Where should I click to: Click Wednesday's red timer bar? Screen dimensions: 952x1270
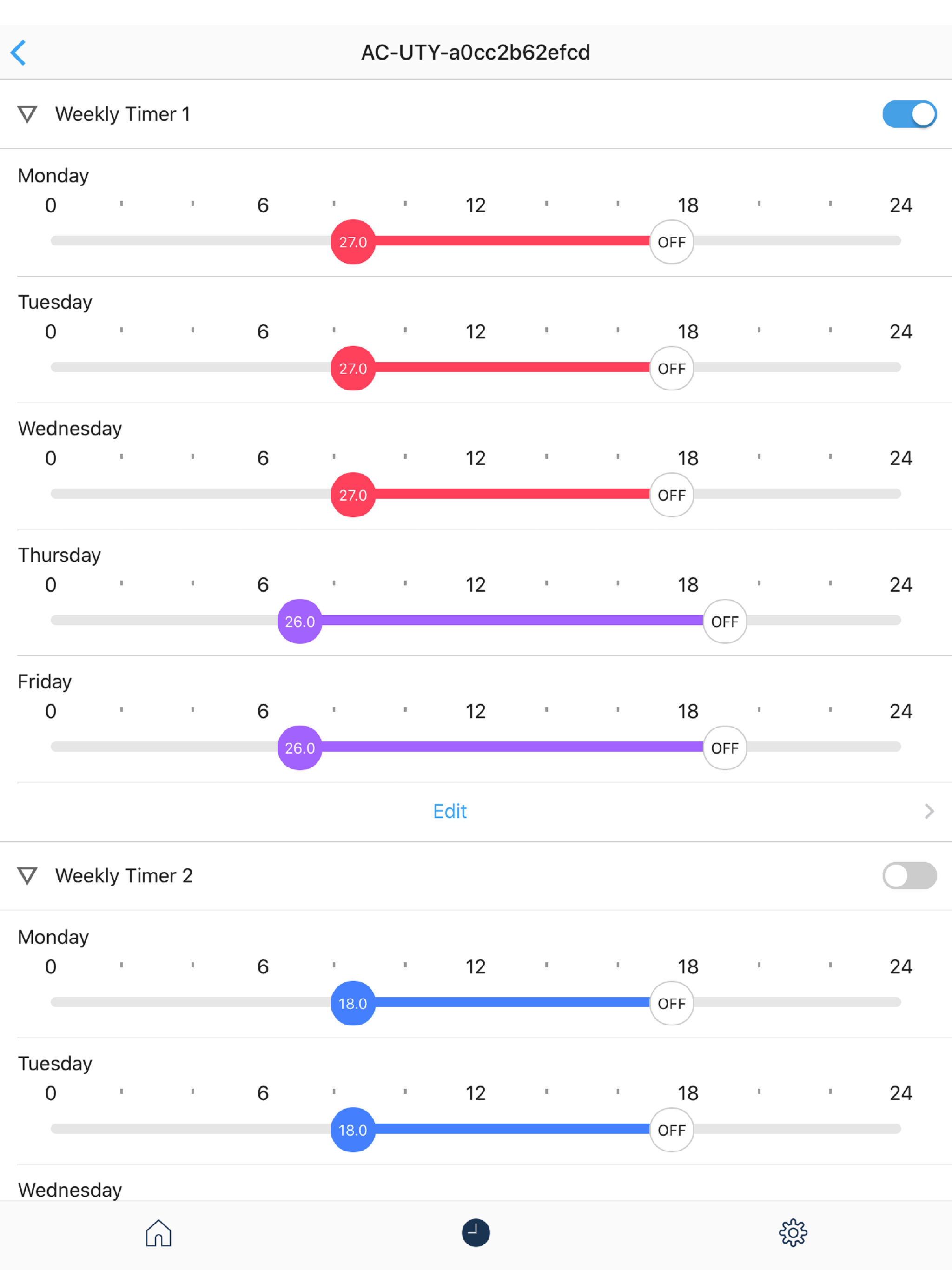(512, 494)
